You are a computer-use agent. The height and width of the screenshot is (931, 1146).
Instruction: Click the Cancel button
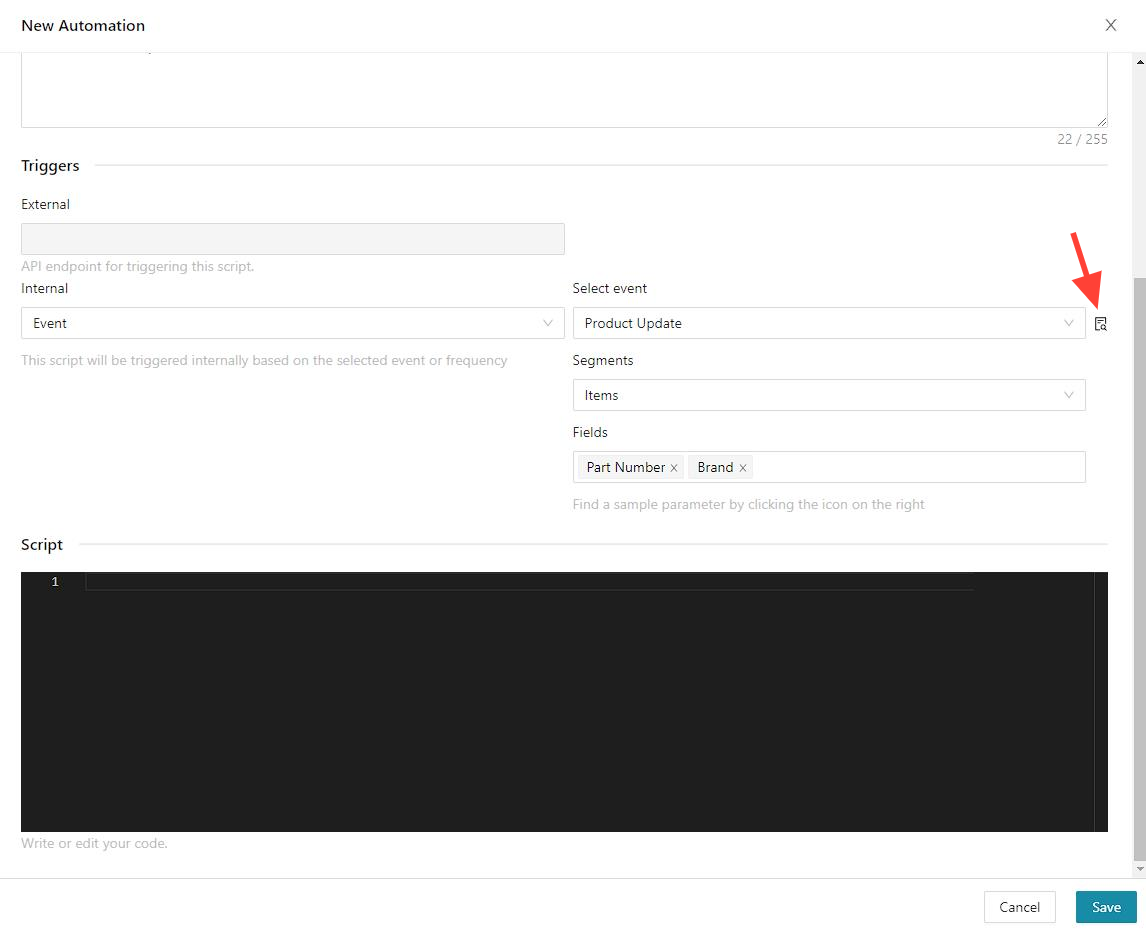click(x=1019, y=907)
